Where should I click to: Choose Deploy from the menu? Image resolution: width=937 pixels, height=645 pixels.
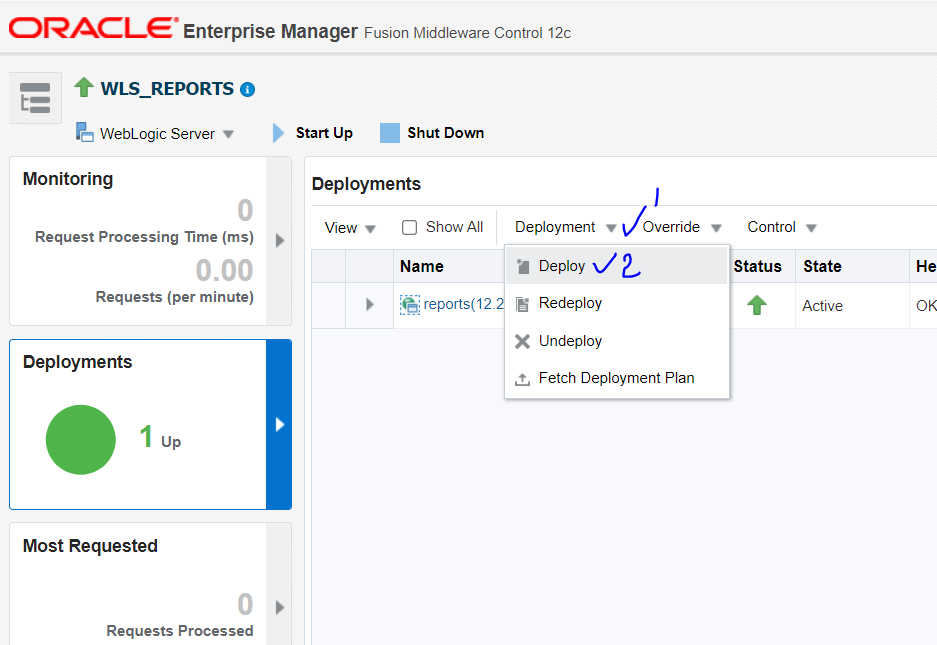(617, 266)
